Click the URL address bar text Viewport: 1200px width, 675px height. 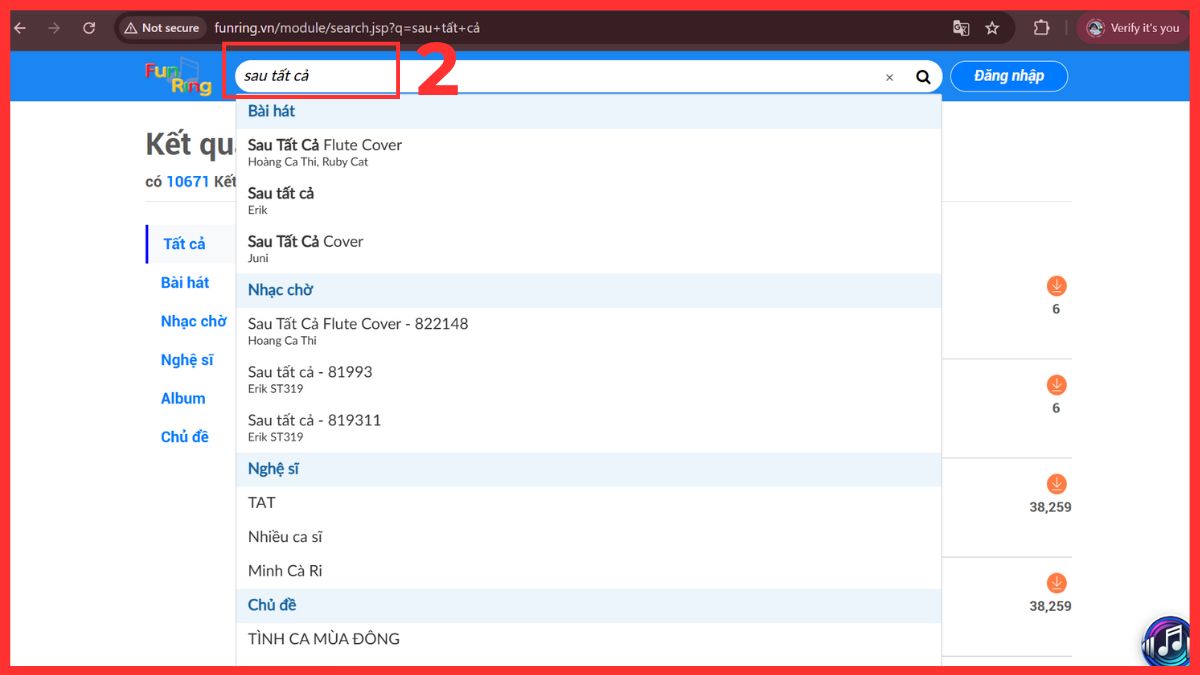347,28
